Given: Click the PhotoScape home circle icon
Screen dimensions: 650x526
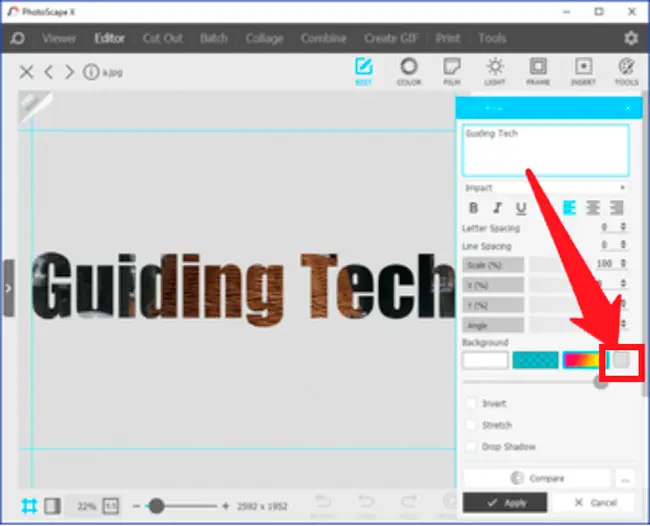Looking at the screenshot, I should (x=17, y=38).
